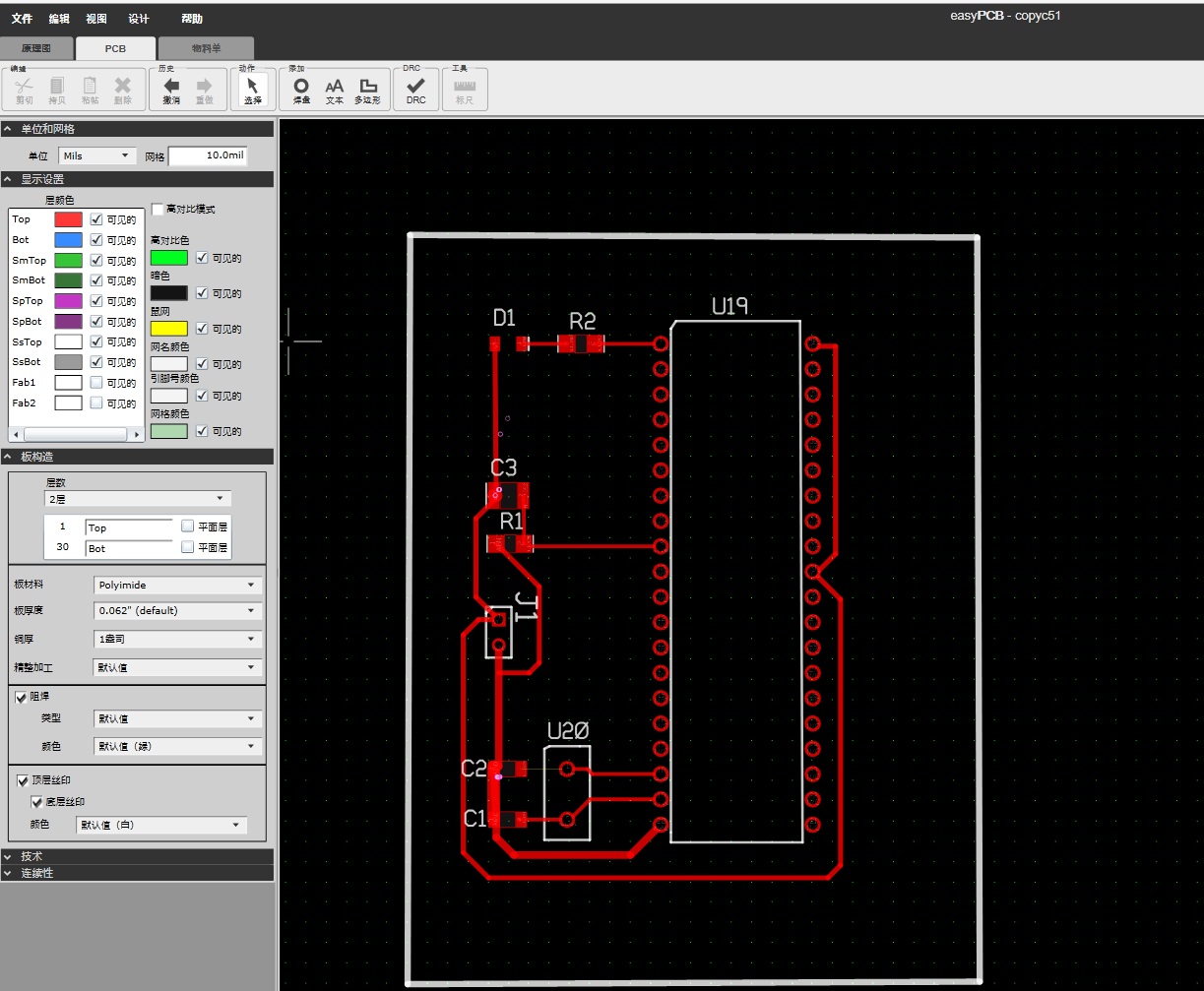
Task: Open the 编辑 menu
Action: (59, 19)
